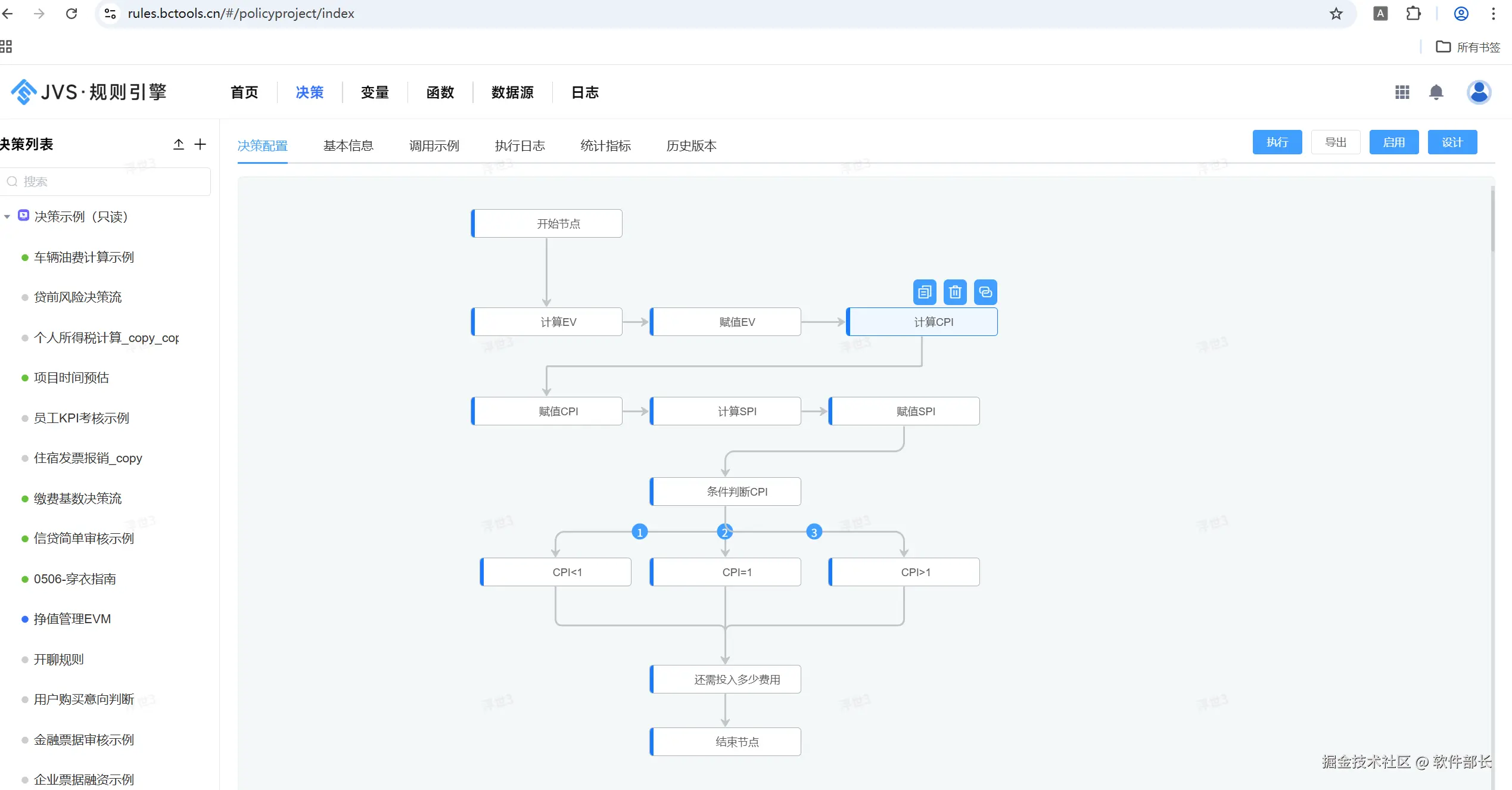This screenshot has width=1512, height=790.
Task: Open the apps grid icon in header
Action: (x=1402, y=92)
